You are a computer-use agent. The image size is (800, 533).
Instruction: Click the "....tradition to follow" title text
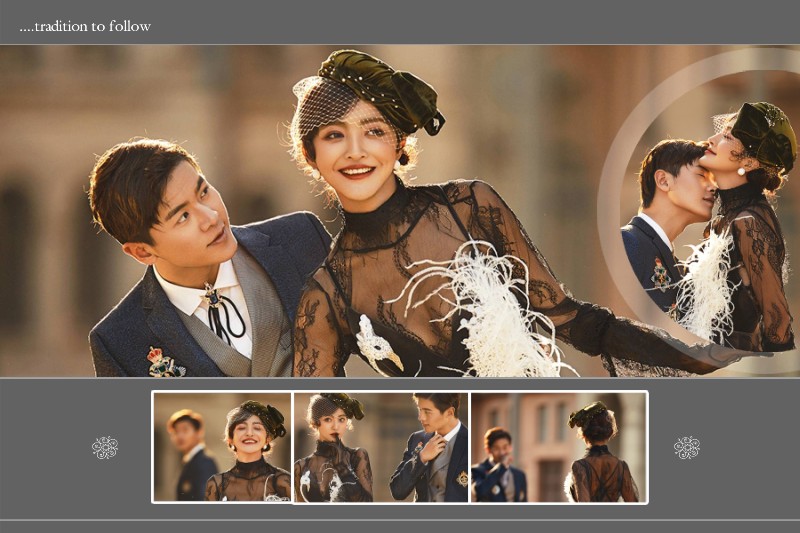pos(85,26)
